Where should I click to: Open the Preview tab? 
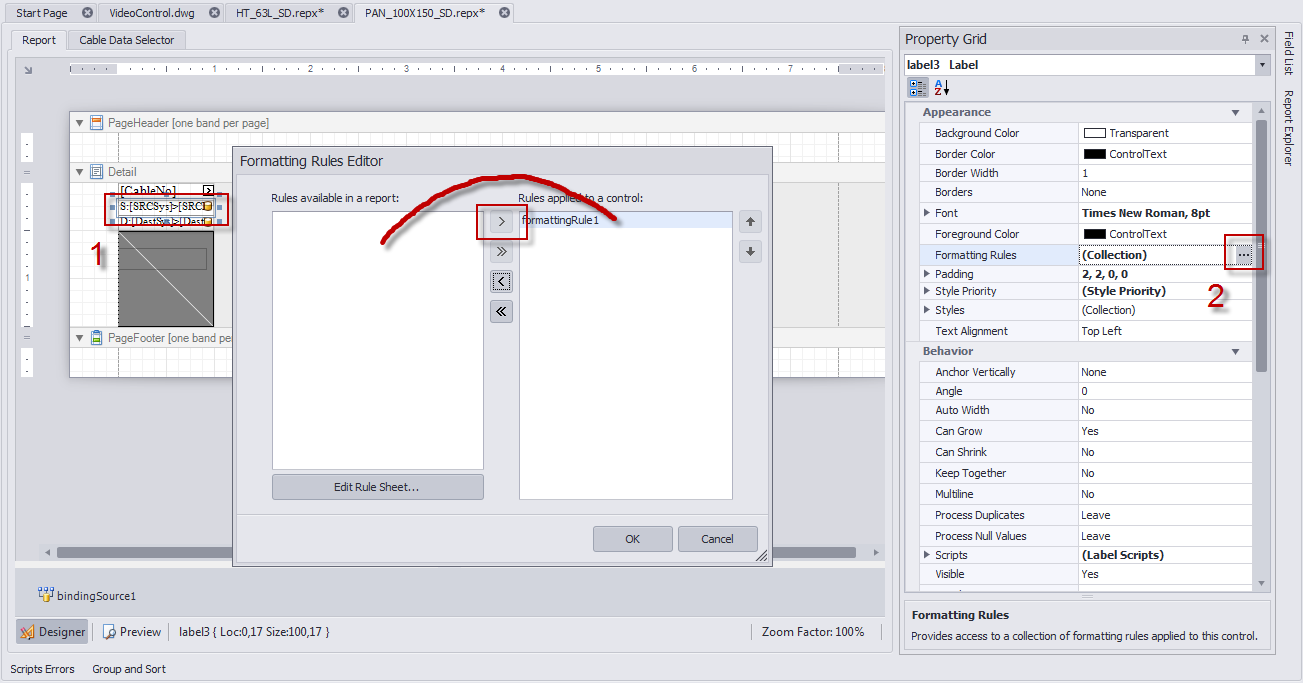coord(132,632)
